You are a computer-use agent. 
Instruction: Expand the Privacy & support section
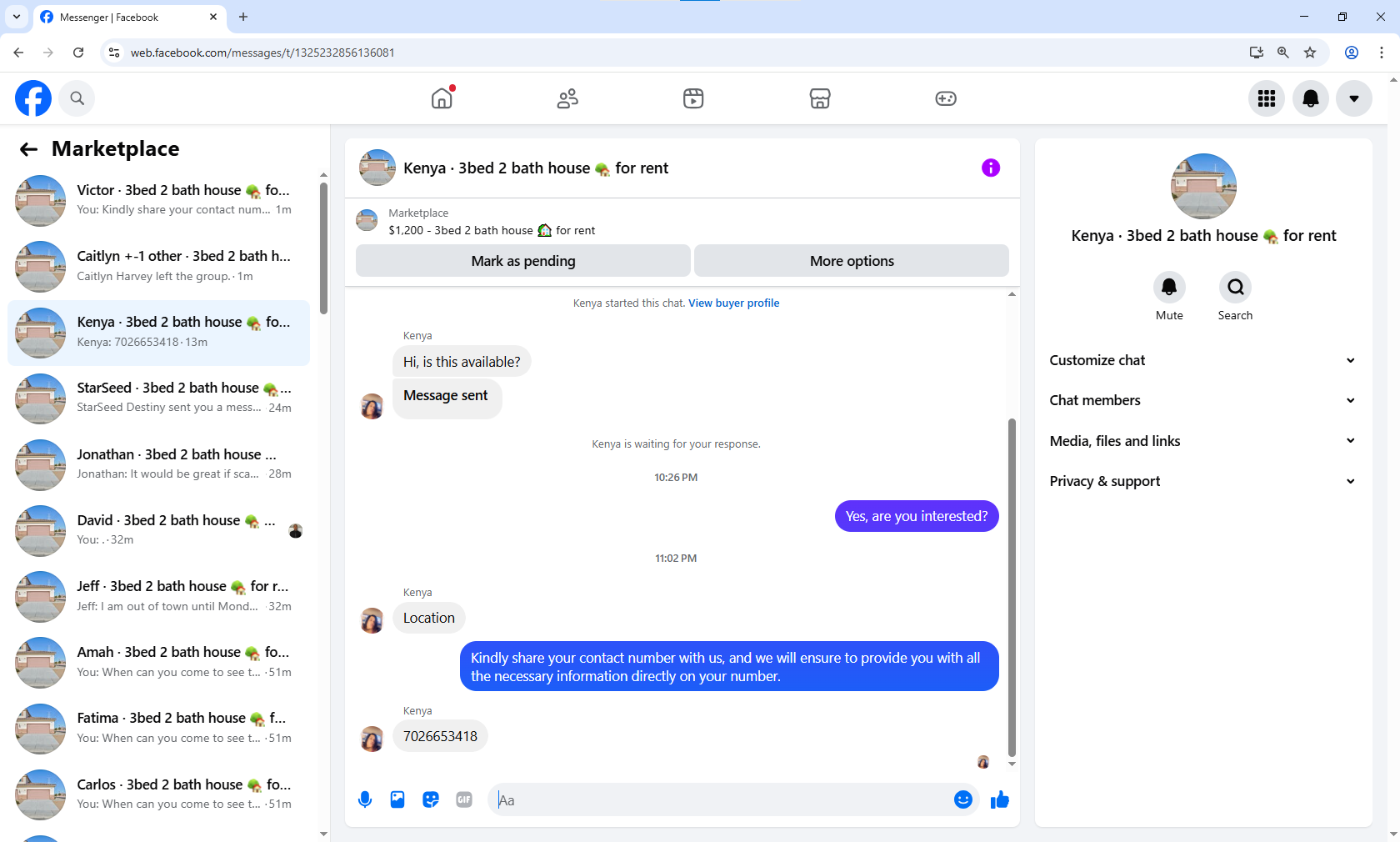coord(1202,481)
